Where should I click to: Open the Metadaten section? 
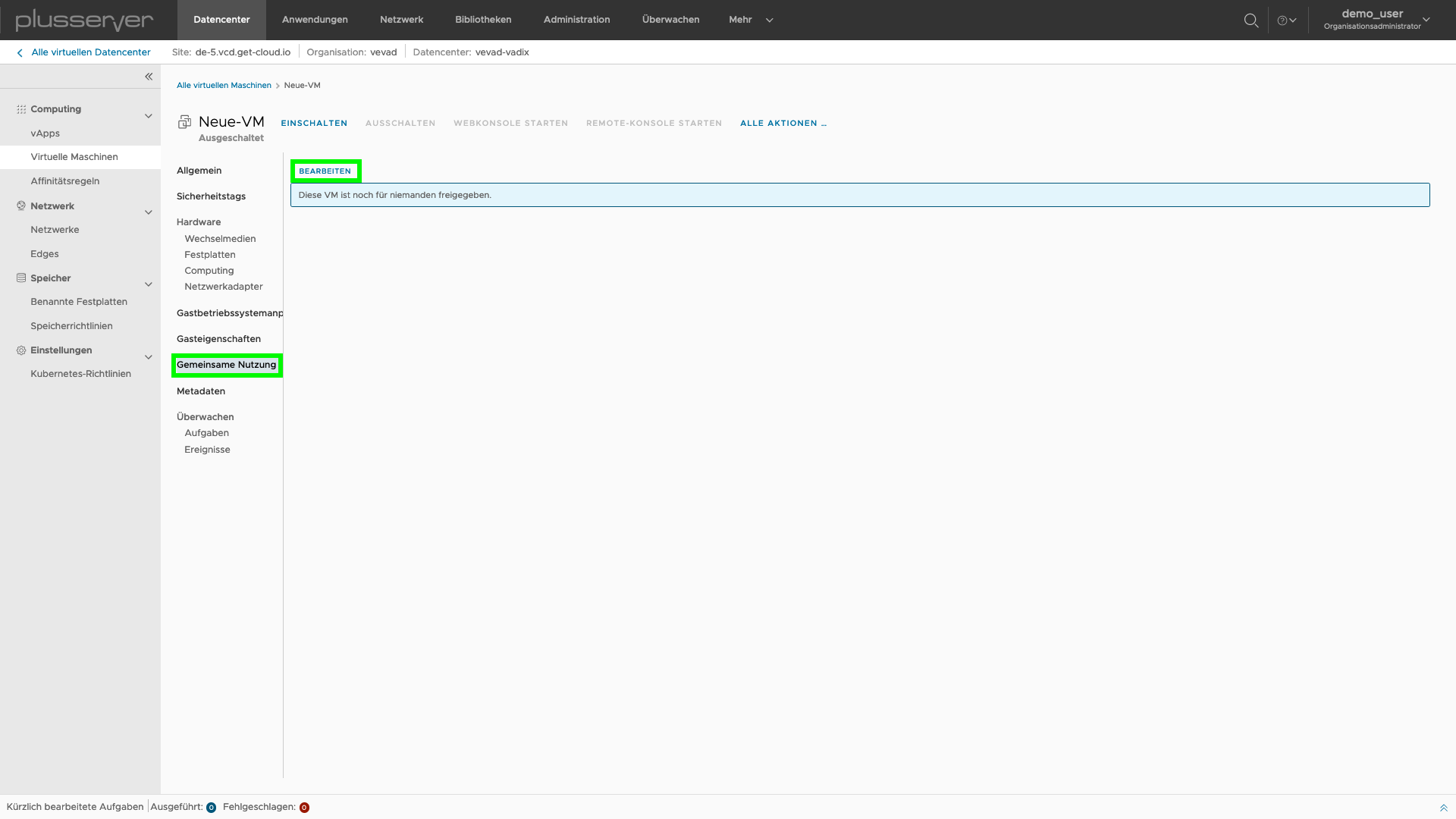201,391
